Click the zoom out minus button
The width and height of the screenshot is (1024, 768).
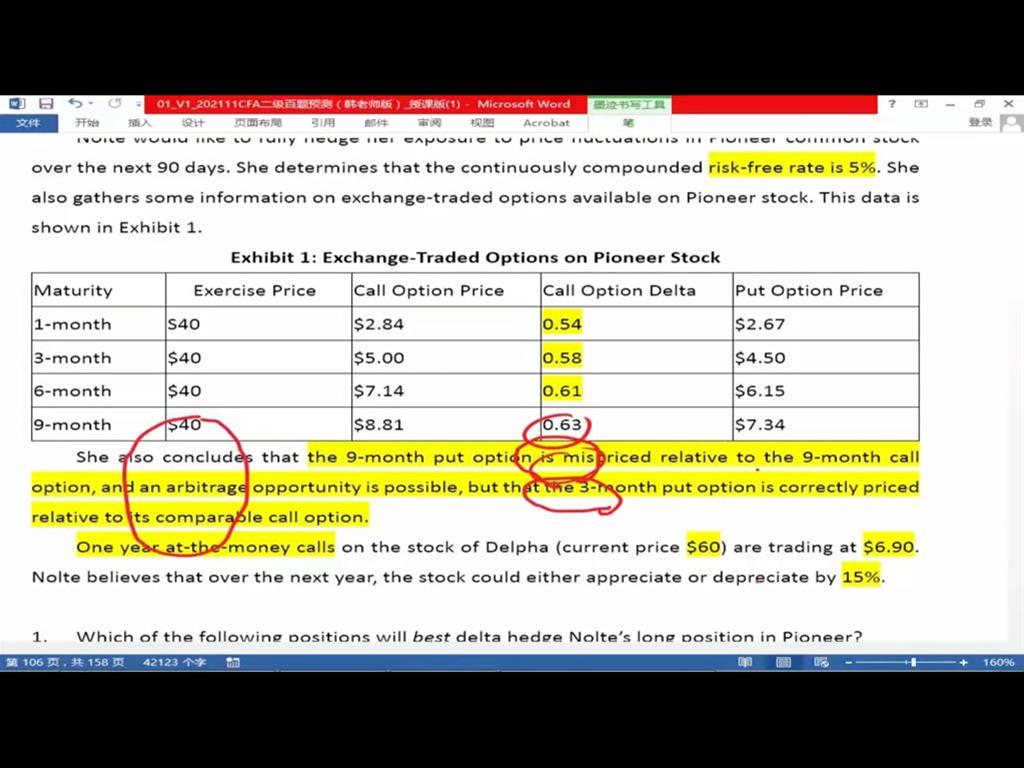click(x=848, y=662)
